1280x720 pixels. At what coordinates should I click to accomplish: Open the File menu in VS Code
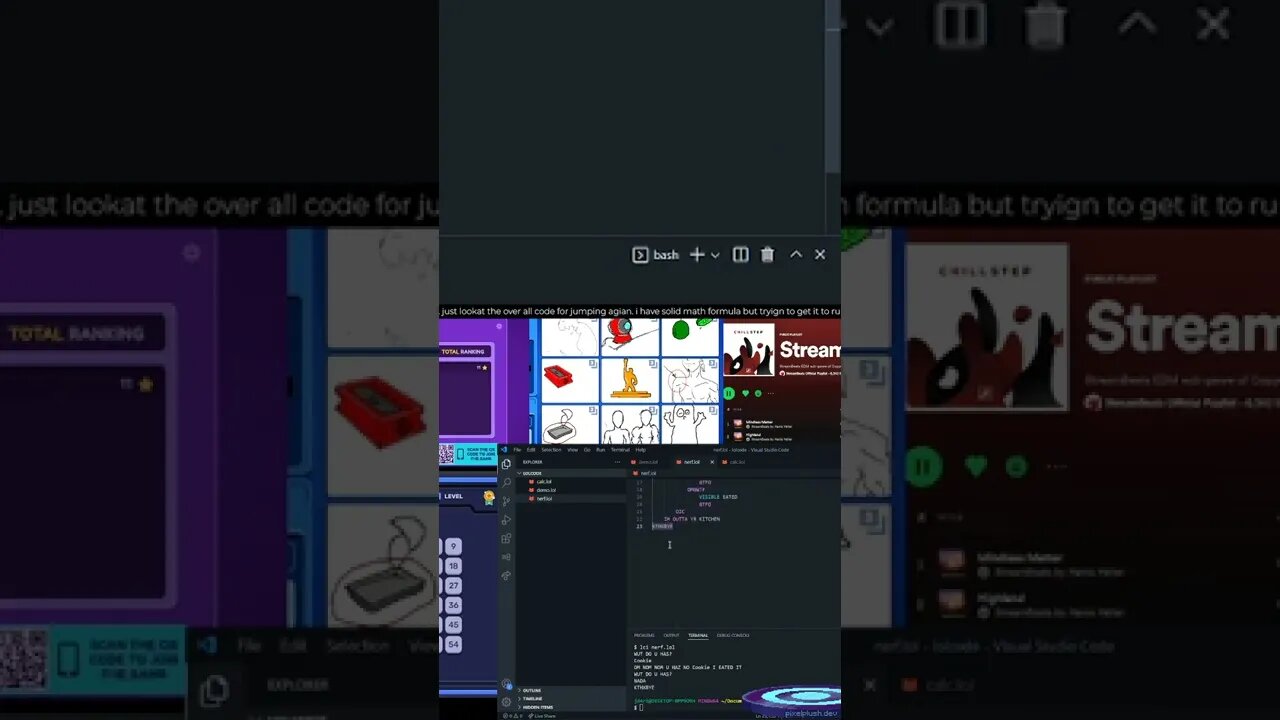[x=517, y=450]
